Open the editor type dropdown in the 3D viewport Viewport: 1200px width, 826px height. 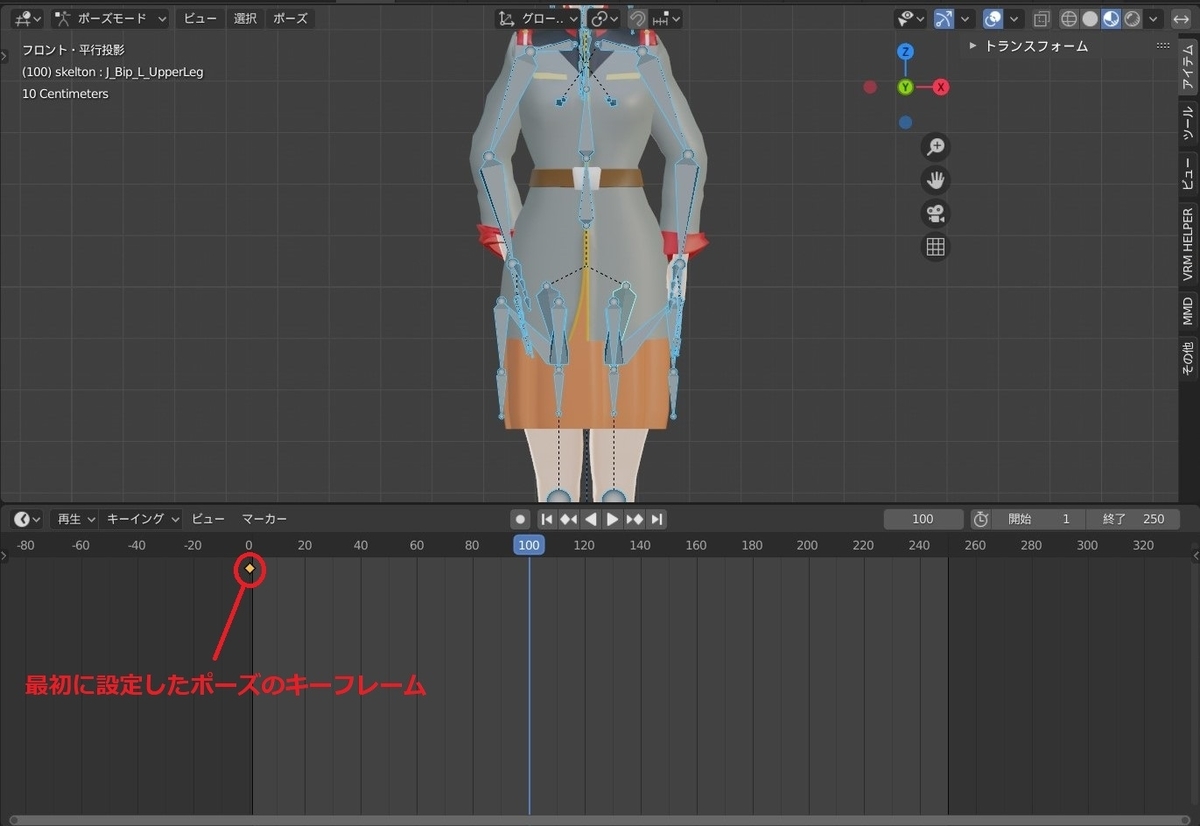click(x=26, y=18)
